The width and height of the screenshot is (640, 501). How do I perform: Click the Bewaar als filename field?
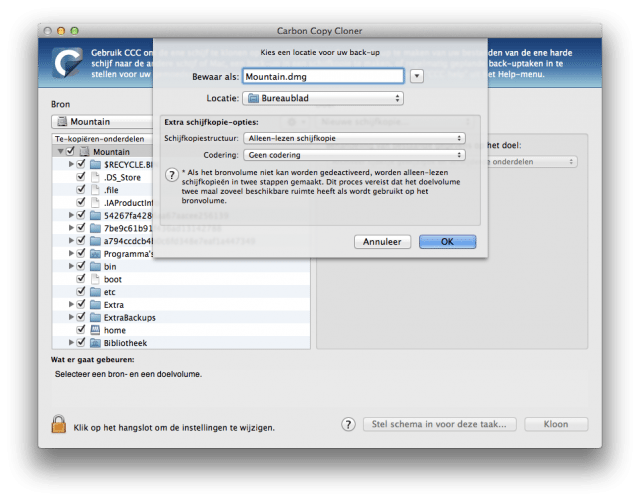pyautogui.click(x=323, y=76)
